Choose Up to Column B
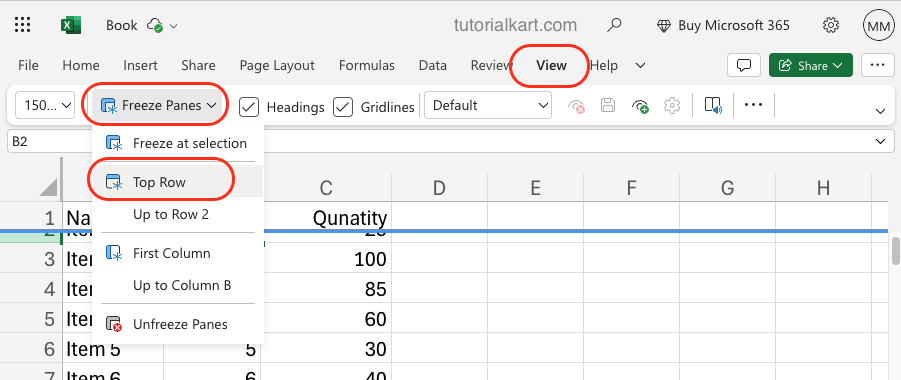This screenshot has width=901, height=380. click(x=178, y=285)
